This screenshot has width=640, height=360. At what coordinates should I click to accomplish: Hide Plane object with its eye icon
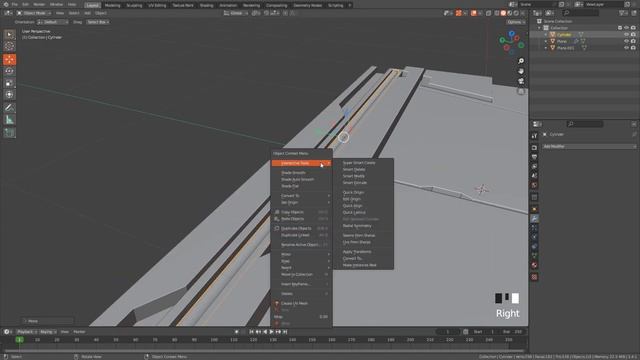pyautogui.click(x=627, y=41)
